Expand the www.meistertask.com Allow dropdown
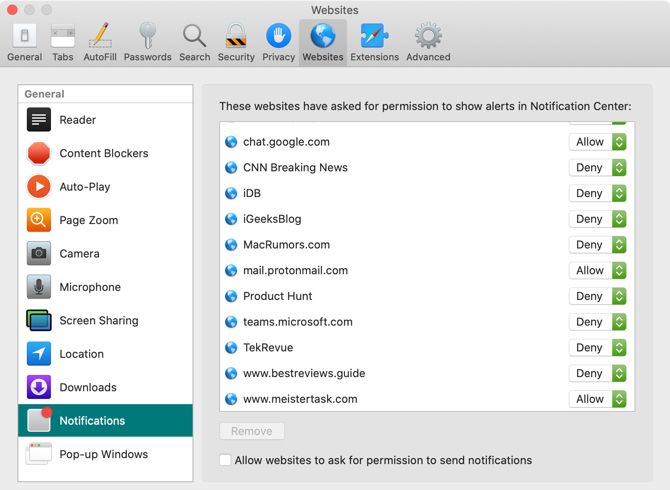Screen dimensions: 670x490 click(x=597, y=399)
